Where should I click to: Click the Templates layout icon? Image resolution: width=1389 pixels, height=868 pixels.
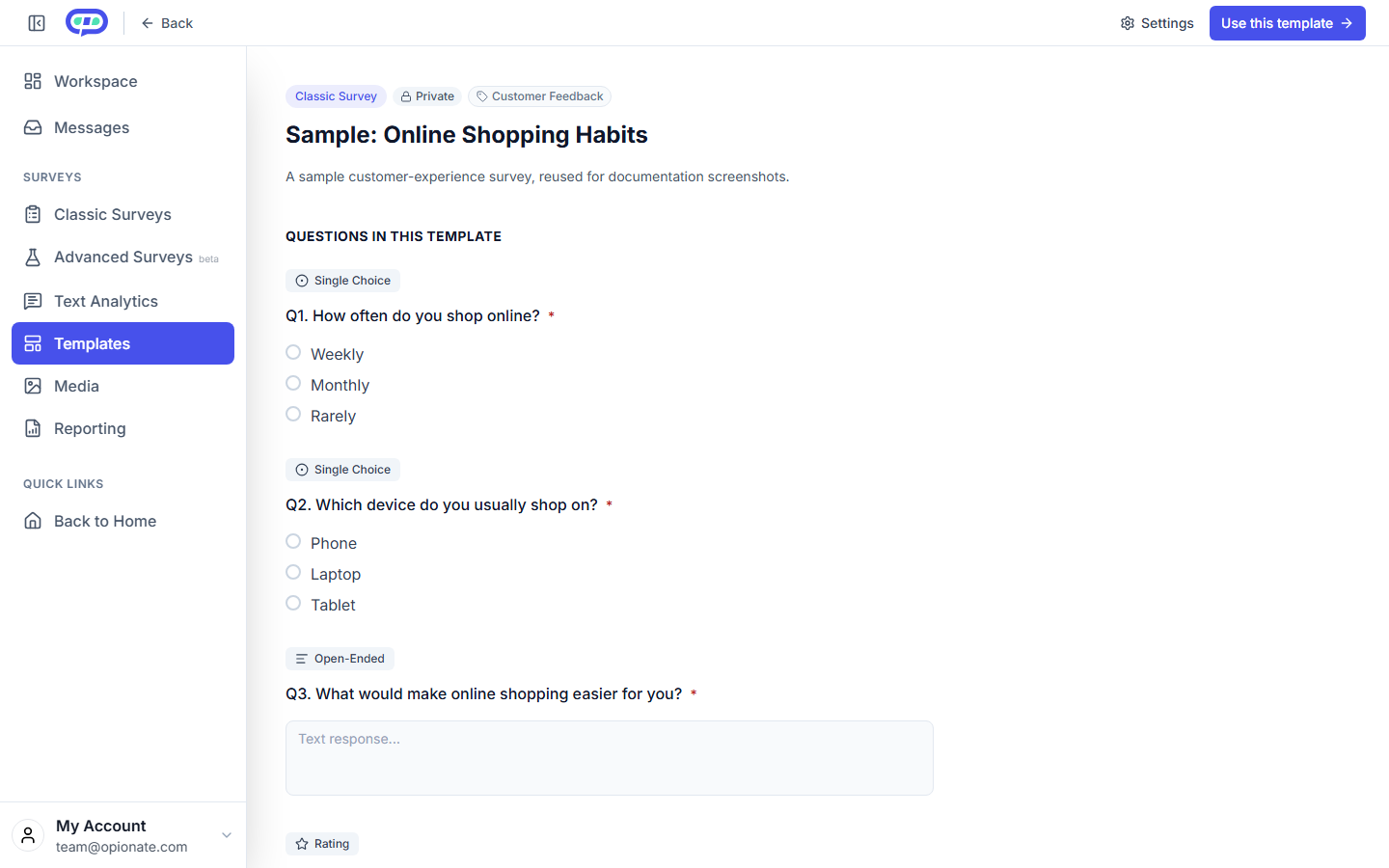(33, 343)
